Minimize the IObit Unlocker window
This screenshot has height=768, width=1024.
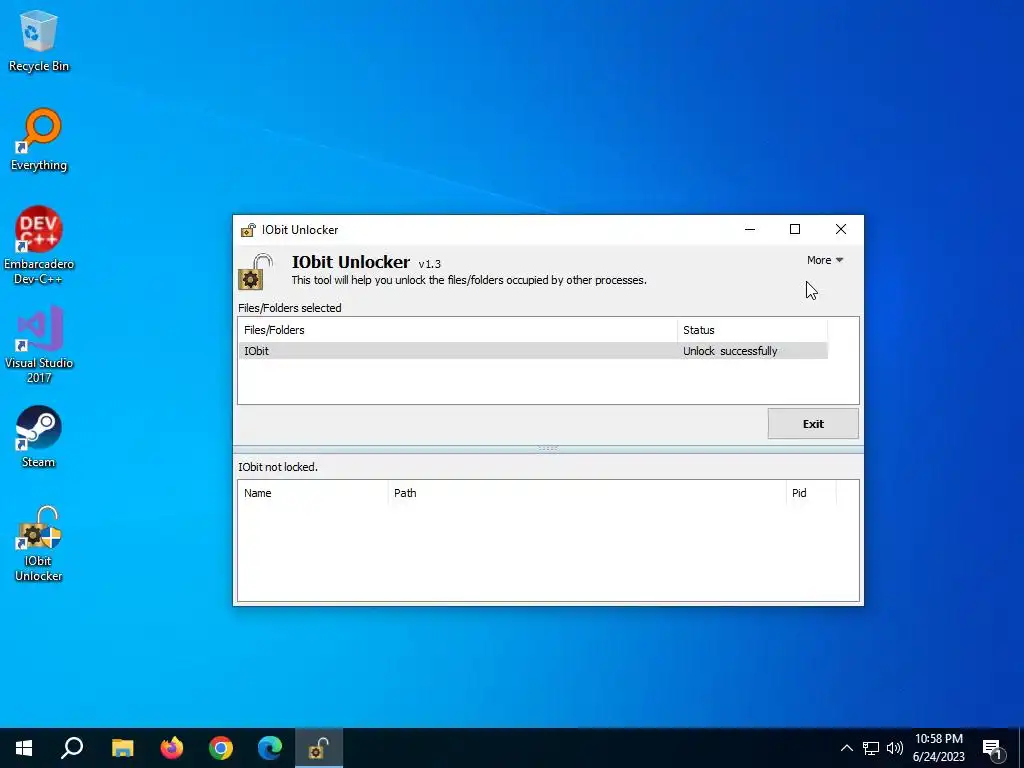[750, 229]
